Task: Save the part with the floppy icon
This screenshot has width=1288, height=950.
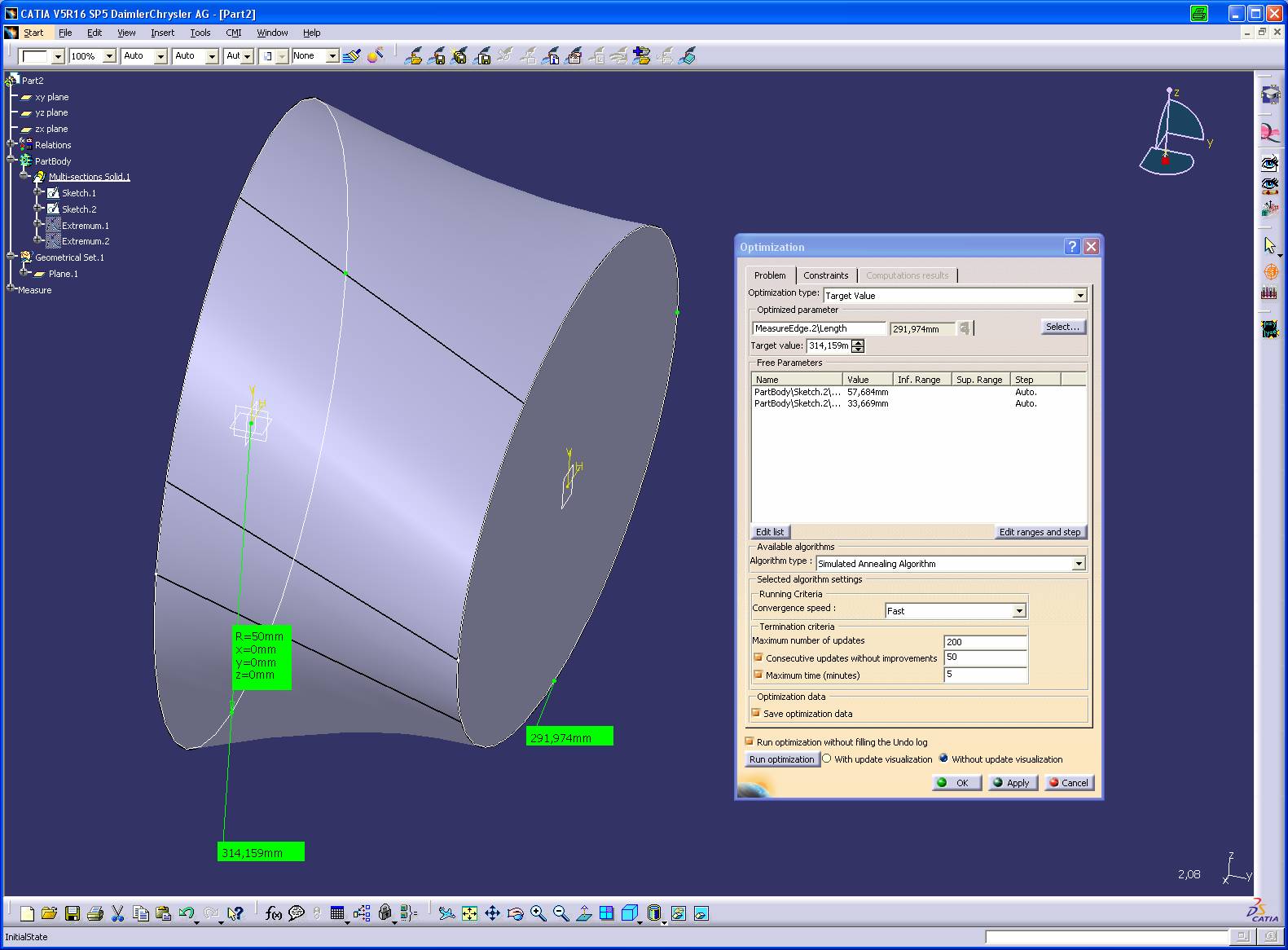Action: [73, 913]
